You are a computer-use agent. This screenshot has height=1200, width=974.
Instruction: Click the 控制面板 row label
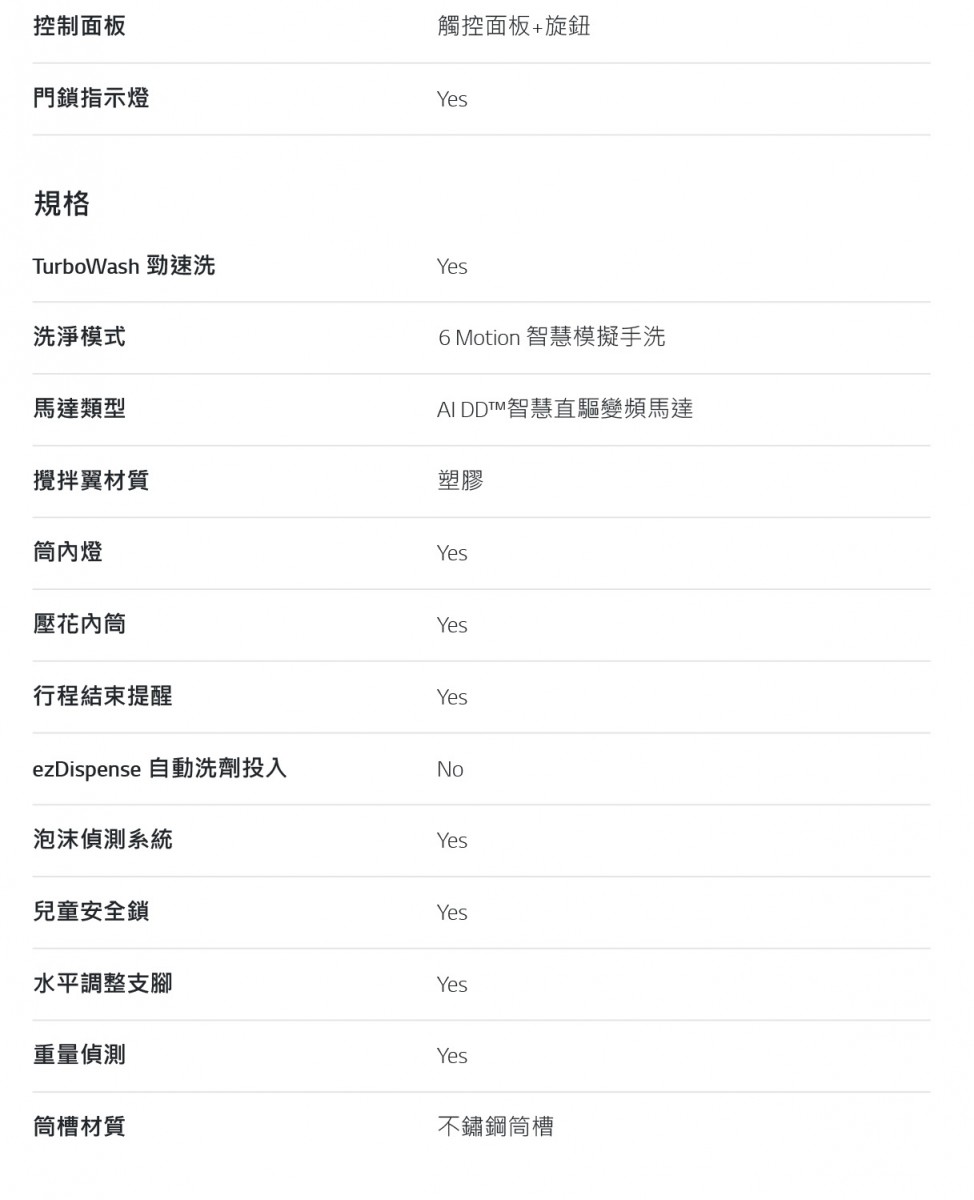pos(79,26)
